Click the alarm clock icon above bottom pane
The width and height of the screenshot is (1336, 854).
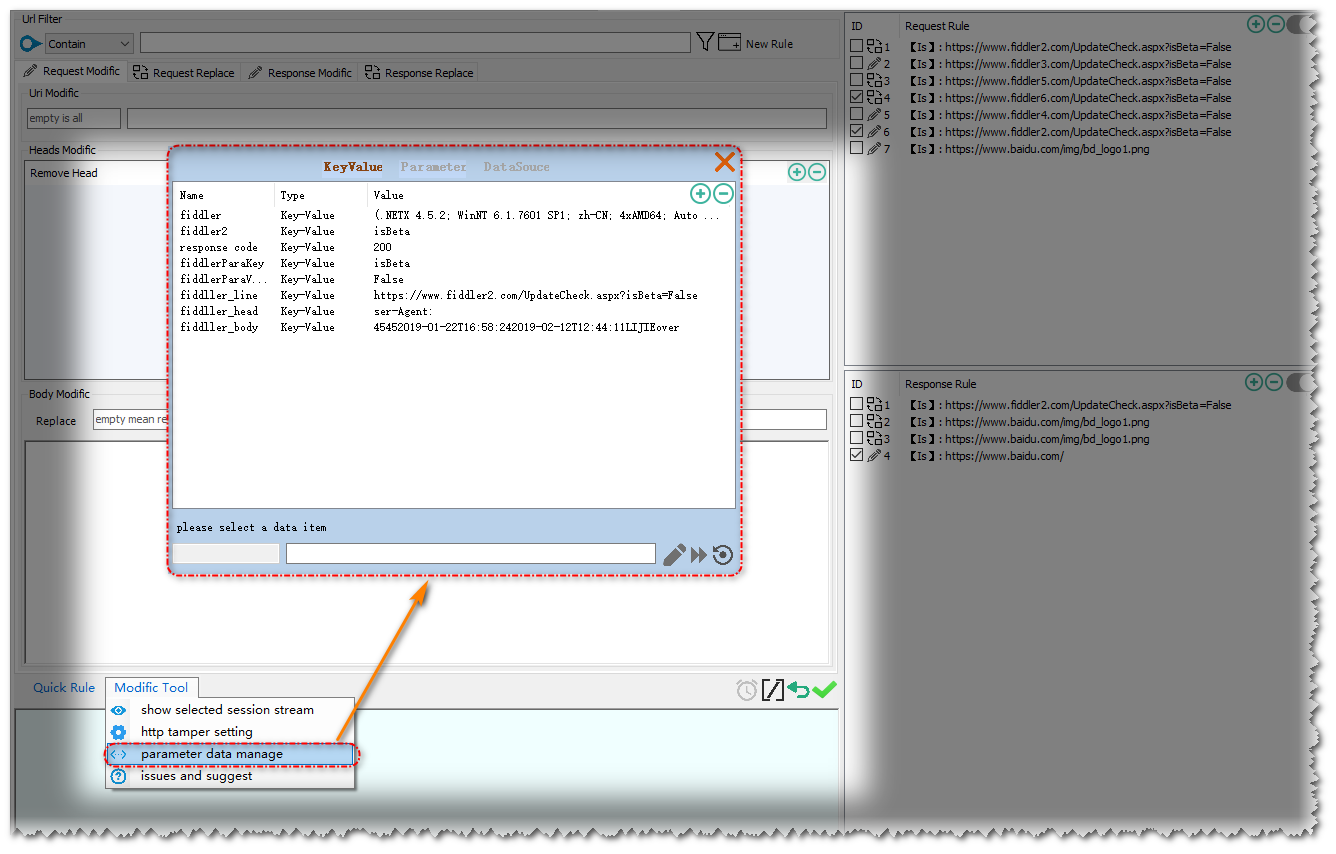point(746,689)
